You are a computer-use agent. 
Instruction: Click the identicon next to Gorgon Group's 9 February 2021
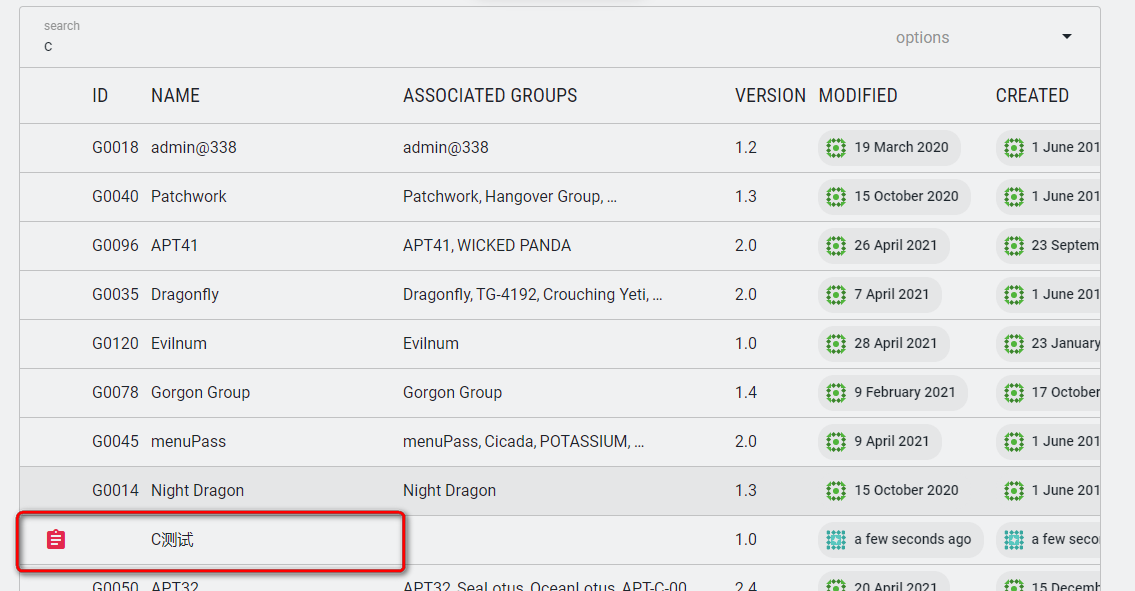tap(835, 392)
